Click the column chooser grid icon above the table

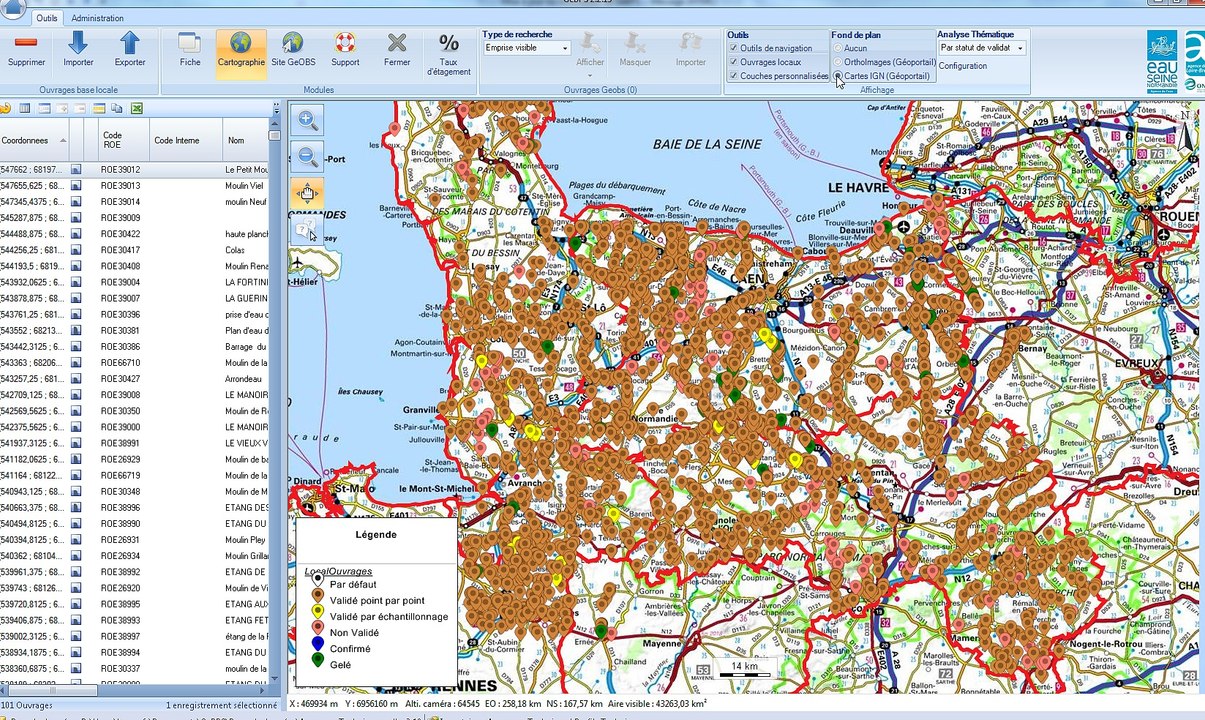pyautogui.click(x=26, y=108)
